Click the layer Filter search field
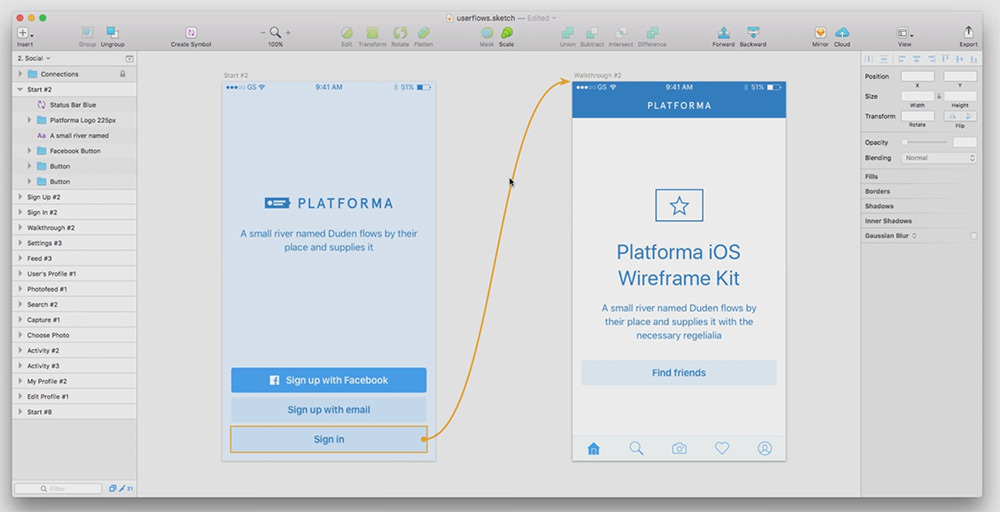The height and width of the screenshot is (512, 1000). [58, 488]
